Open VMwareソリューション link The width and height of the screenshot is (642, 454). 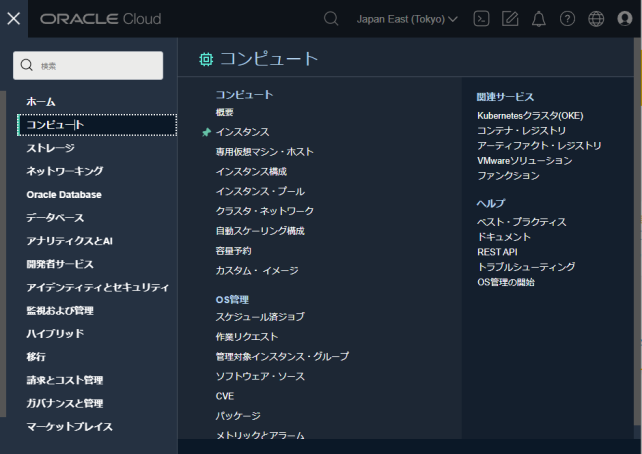[x=525, y=161]
